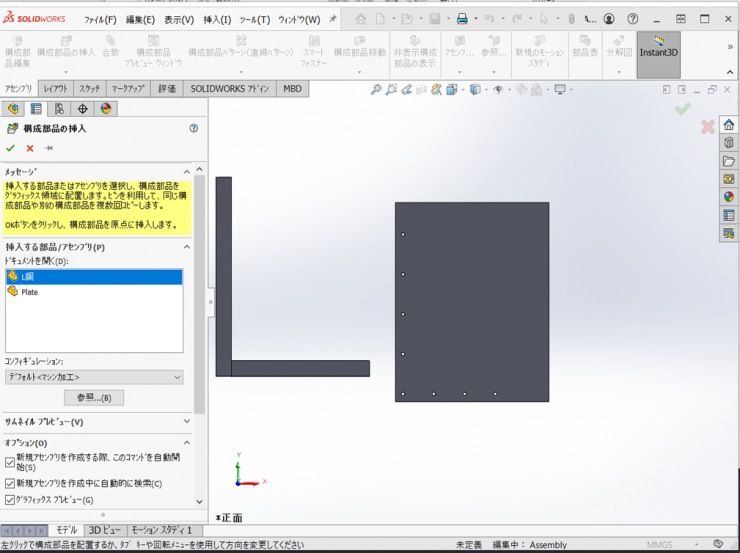Expand the サムネイル プレビュー section
Image resolution: width=740 pixels, height=553 pixels.
coord(187,422)
